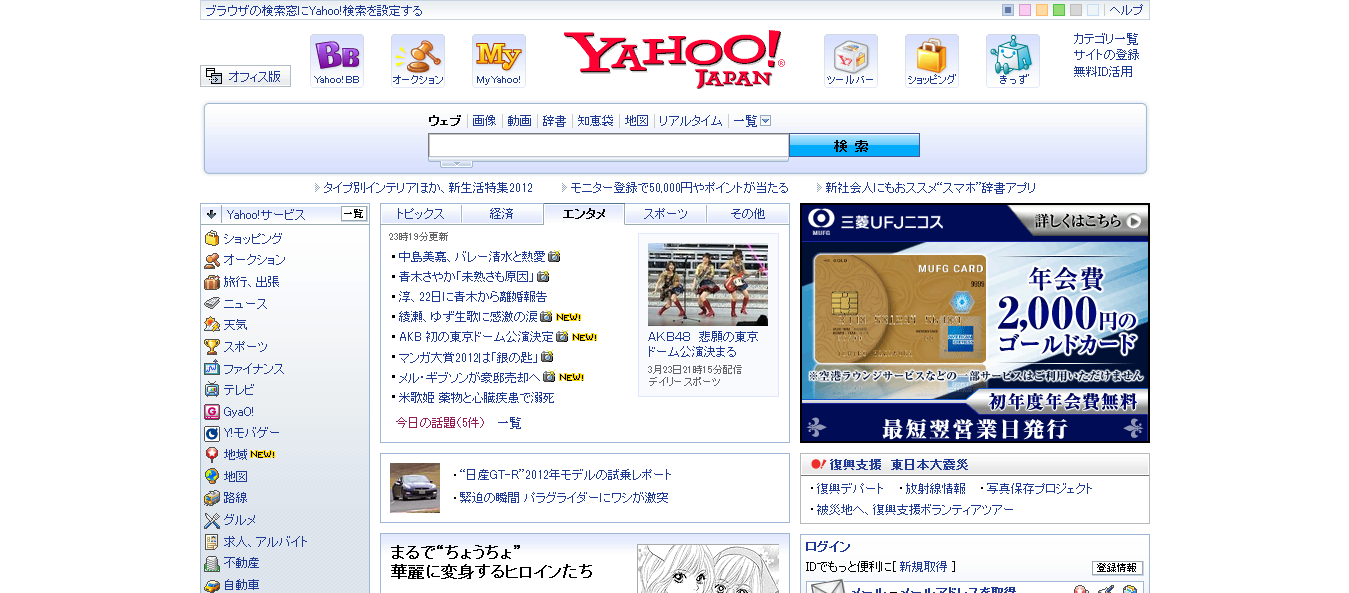Open the 新規取得 link in login box
Screen dimensions: 1349x593
(923, 567)
